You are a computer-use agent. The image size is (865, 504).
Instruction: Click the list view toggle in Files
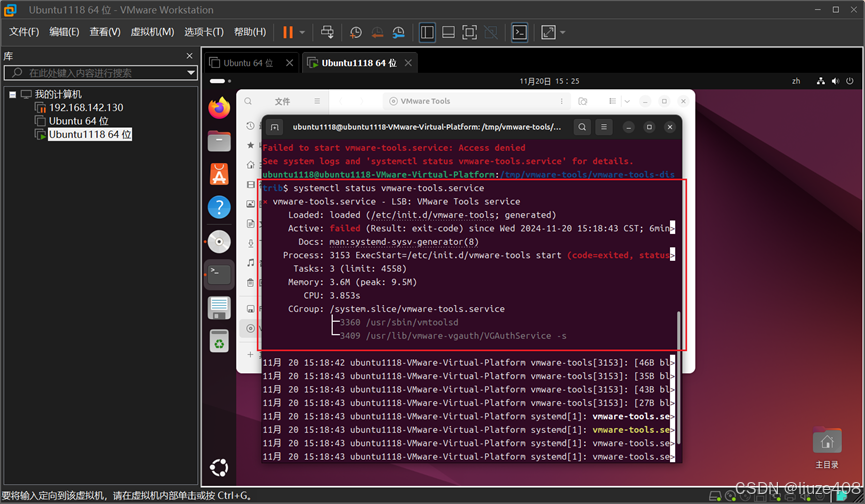612,101
